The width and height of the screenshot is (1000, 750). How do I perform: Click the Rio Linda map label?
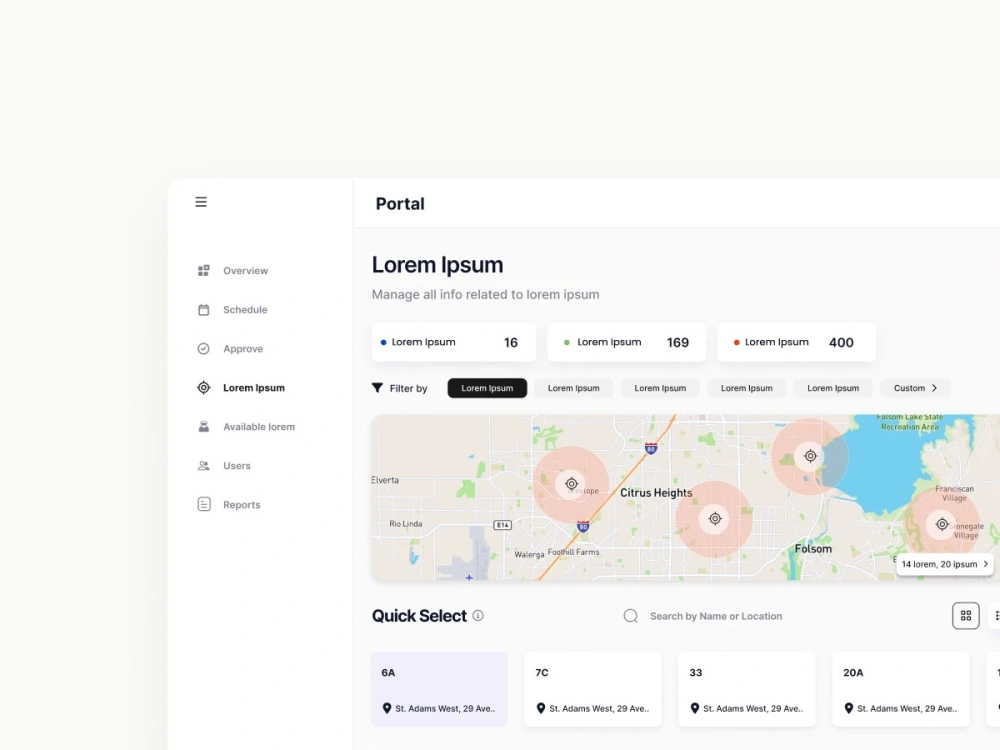tap(406, 524)
